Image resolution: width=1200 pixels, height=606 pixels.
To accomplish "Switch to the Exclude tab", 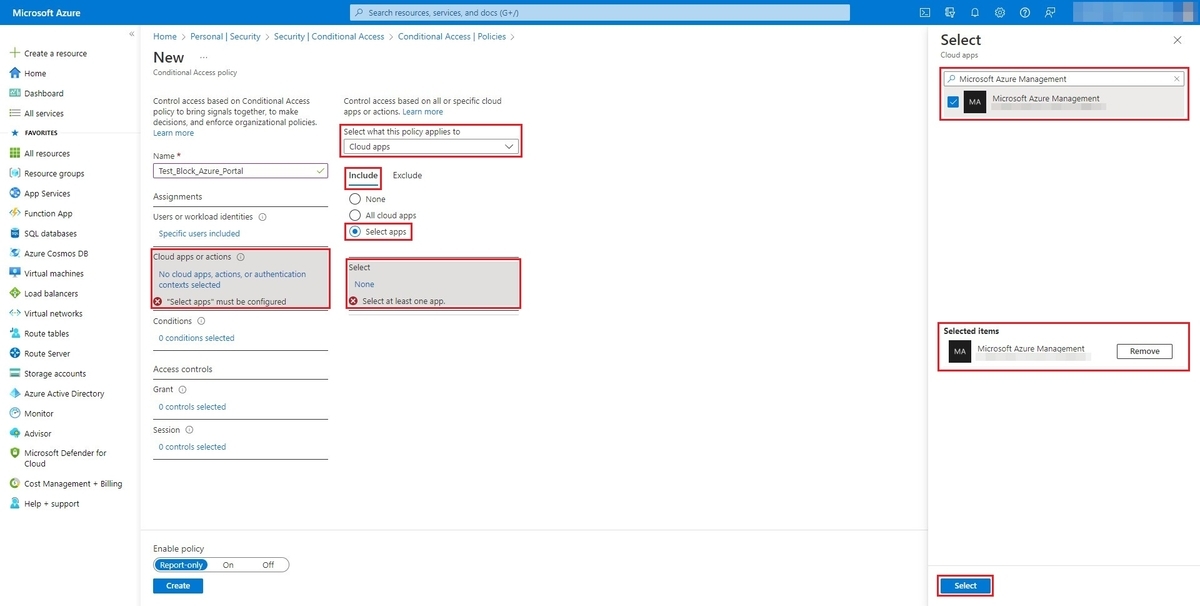I will click(407, 175).
